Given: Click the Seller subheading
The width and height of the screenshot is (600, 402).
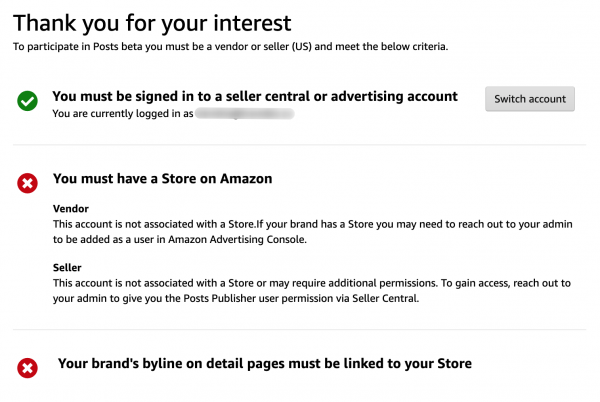Looking at the screenshot, I should tap(68, 268).
